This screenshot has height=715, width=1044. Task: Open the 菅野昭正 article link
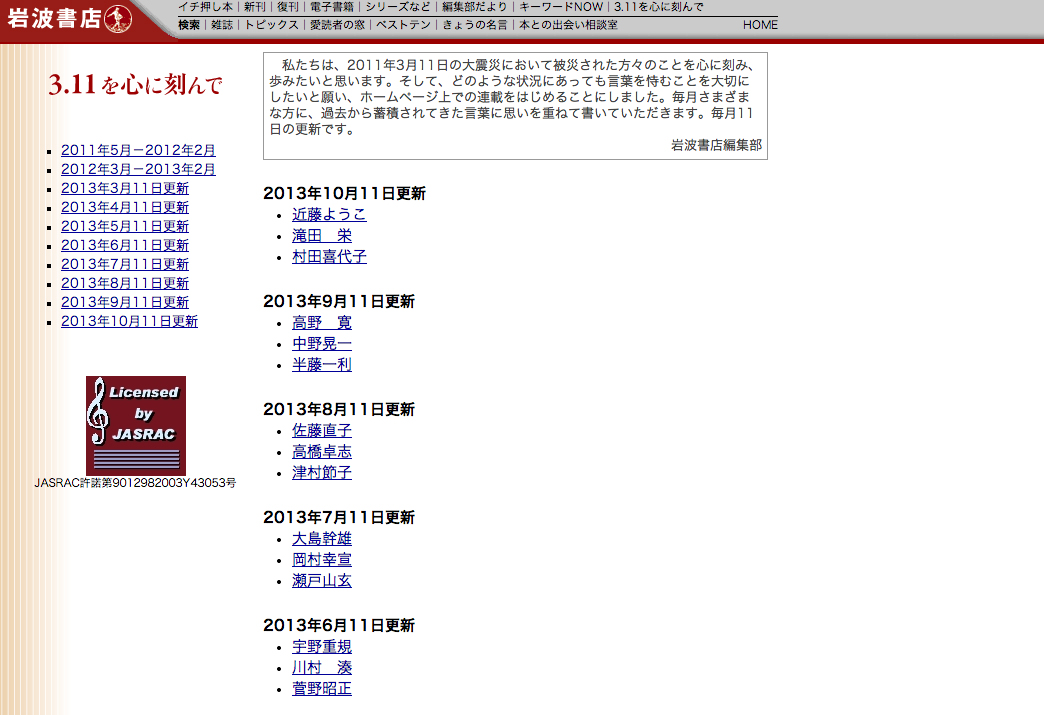tap(322, 688)
